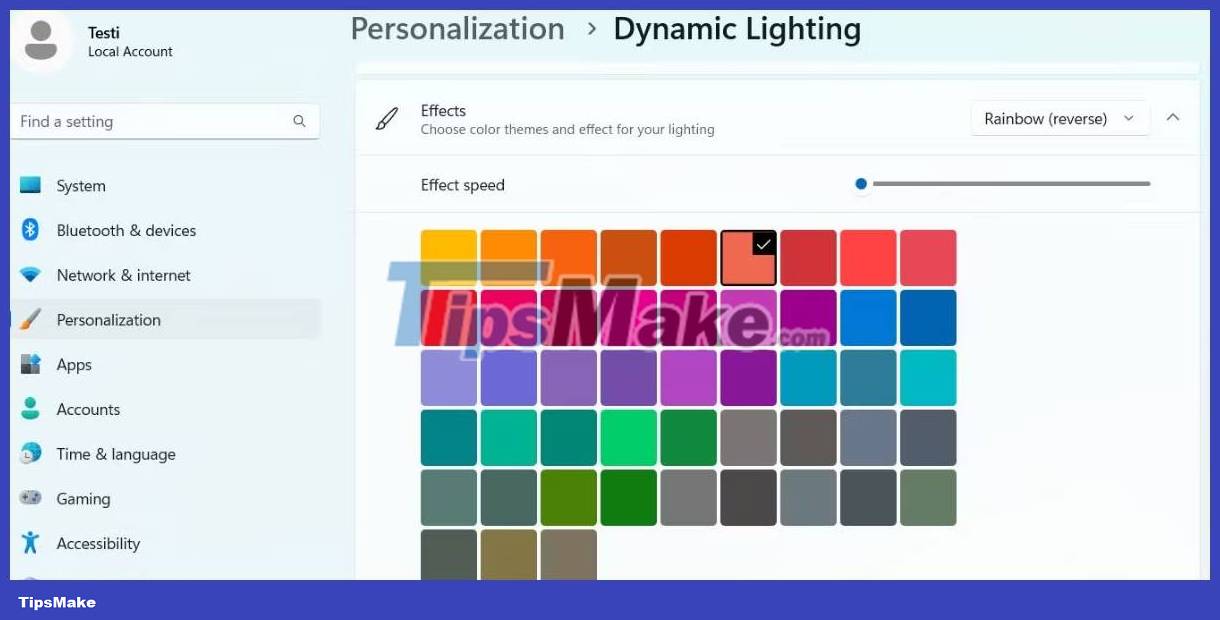Image resolution: width=1220 pixels, height=620 pixels.
Task: Select the Bluetooth & devices icon
Action: tap(30, 230)
